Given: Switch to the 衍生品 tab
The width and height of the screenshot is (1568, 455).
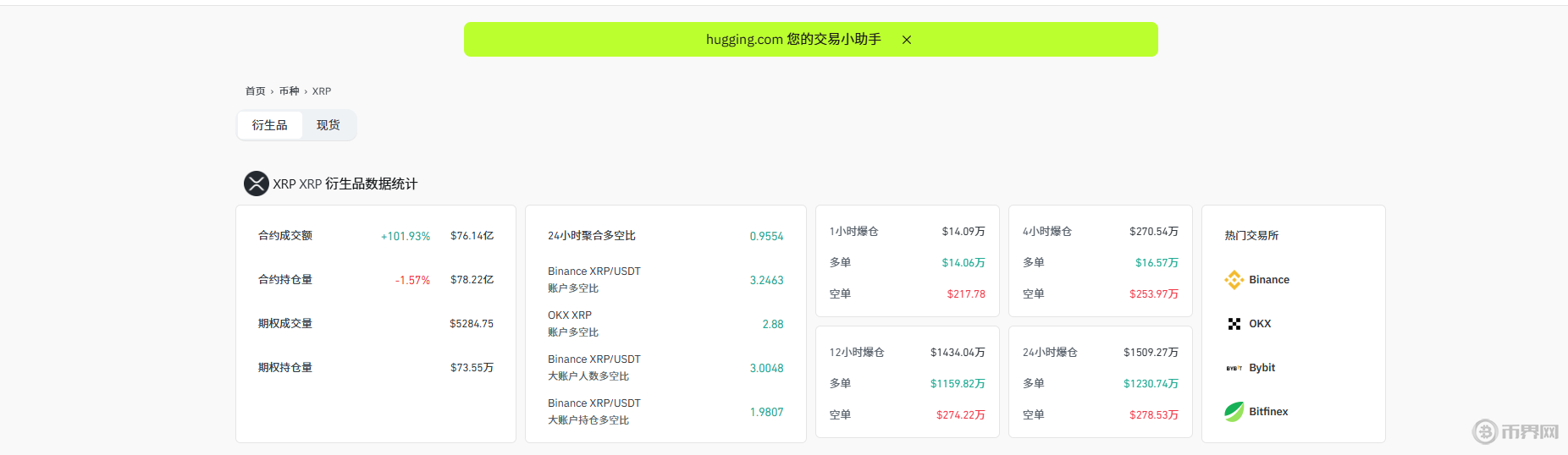Looking at the screenshot, I should (269, 125).
